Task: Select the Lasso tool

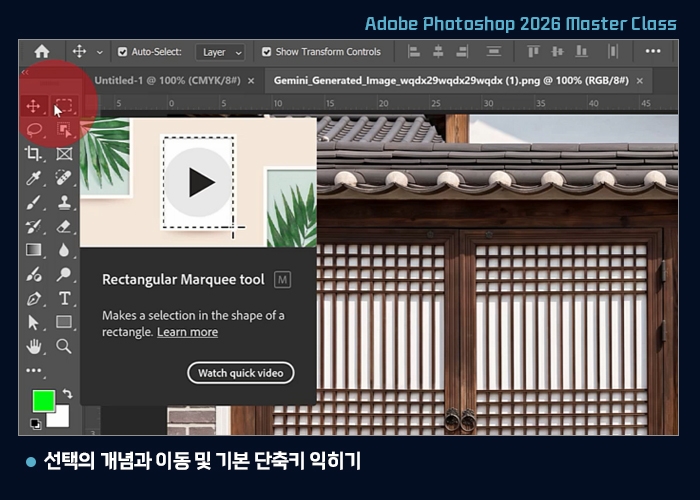Action: tap(34, 130)
